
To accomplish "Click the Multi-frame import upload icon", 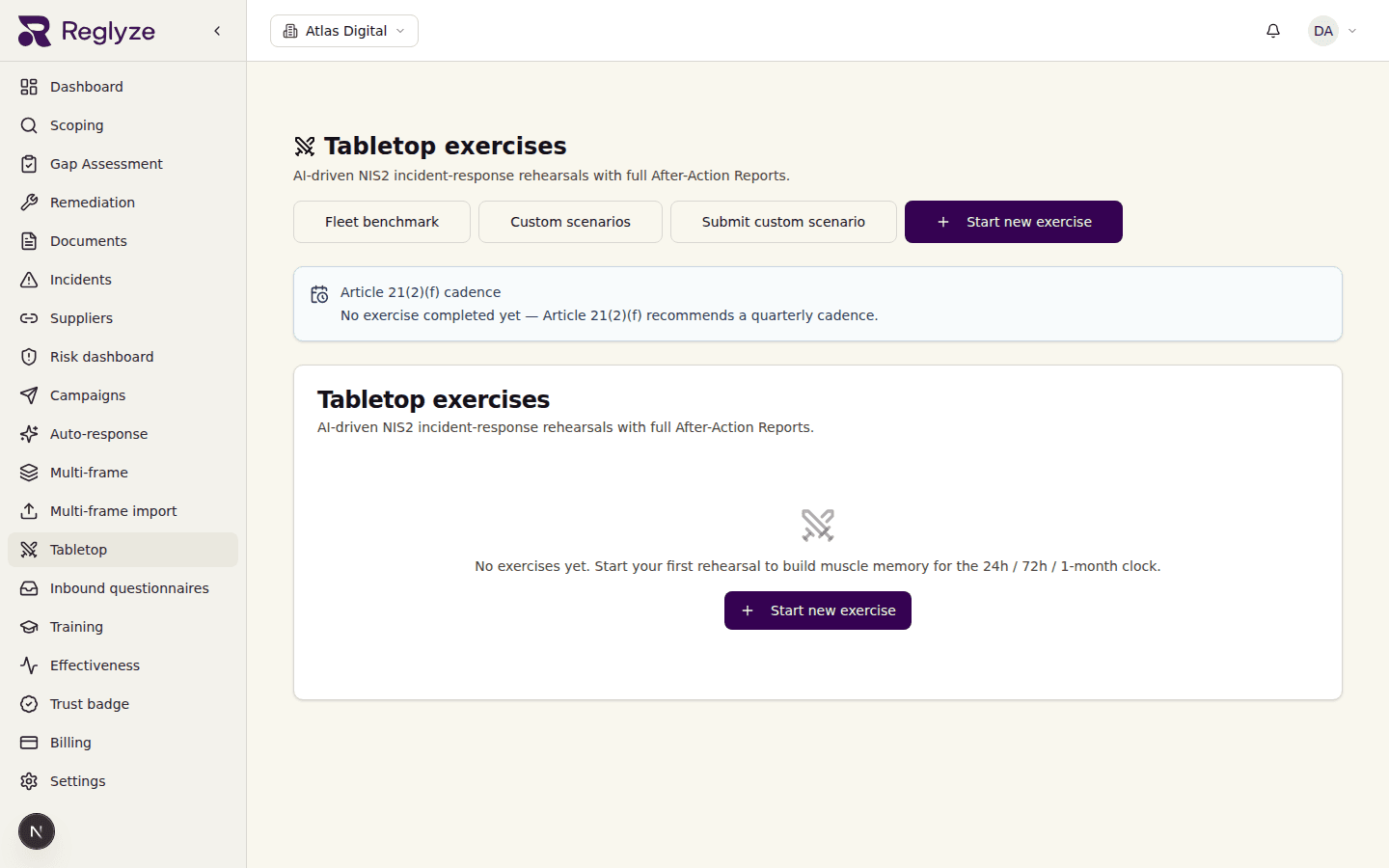I will (29, 511).
